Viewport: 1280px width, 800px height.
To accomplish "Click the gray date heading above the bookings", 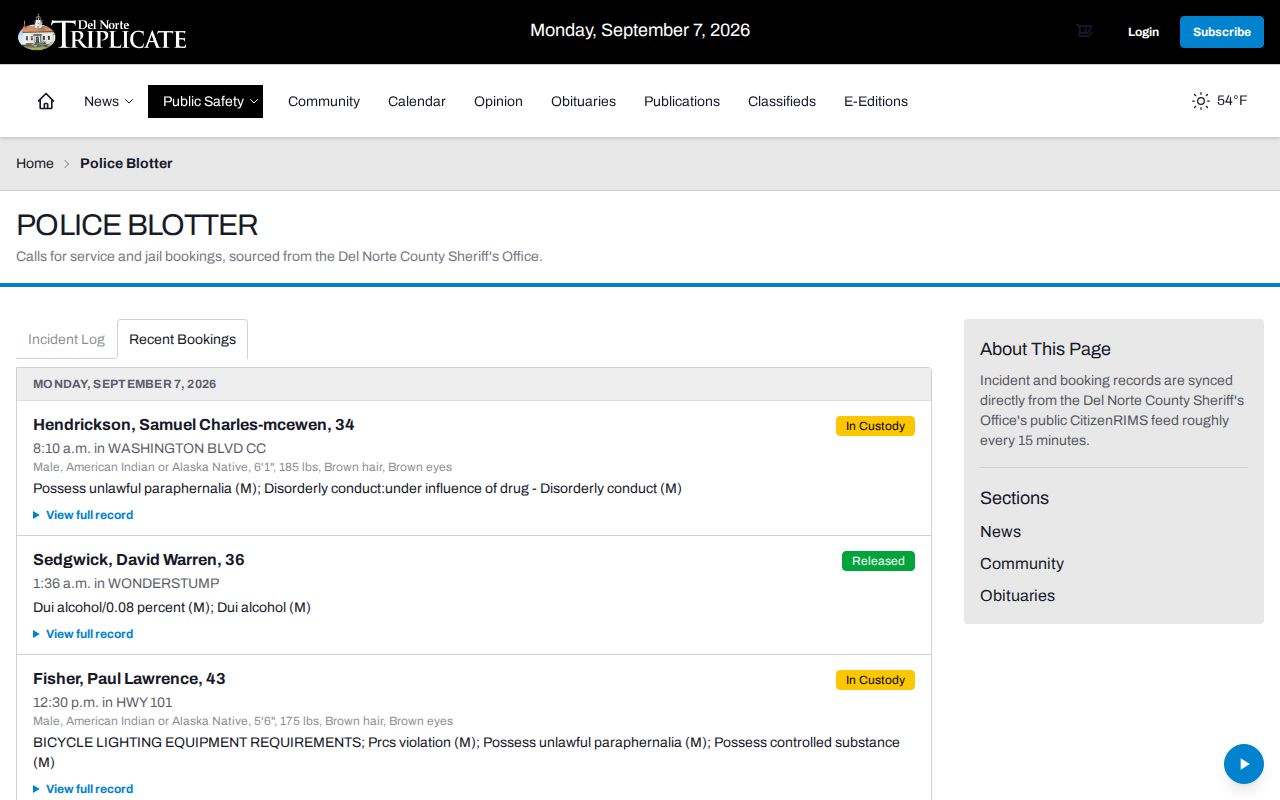I will (x=125, y=384).
